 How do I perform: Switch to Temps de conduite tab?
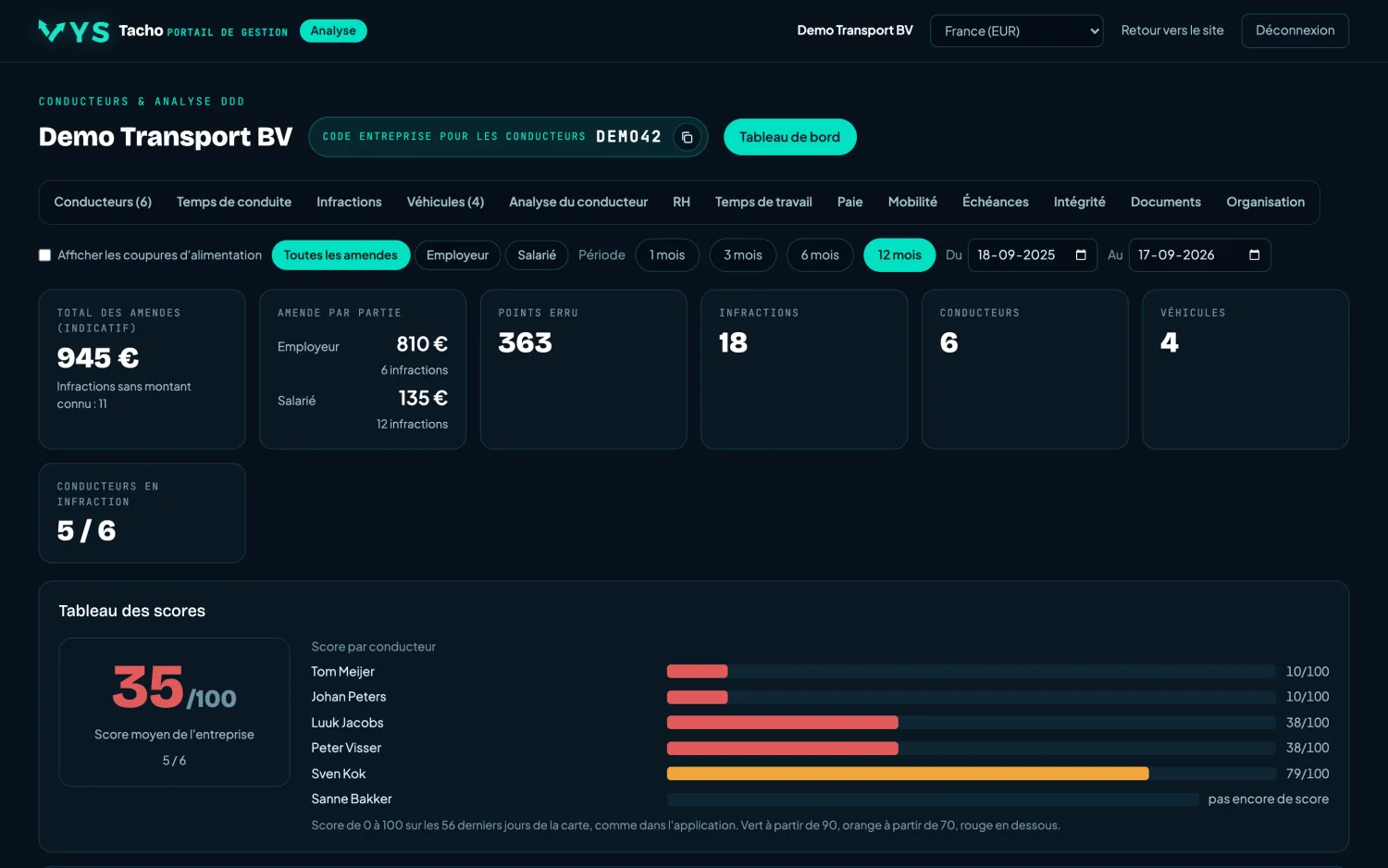pos(234,202)
